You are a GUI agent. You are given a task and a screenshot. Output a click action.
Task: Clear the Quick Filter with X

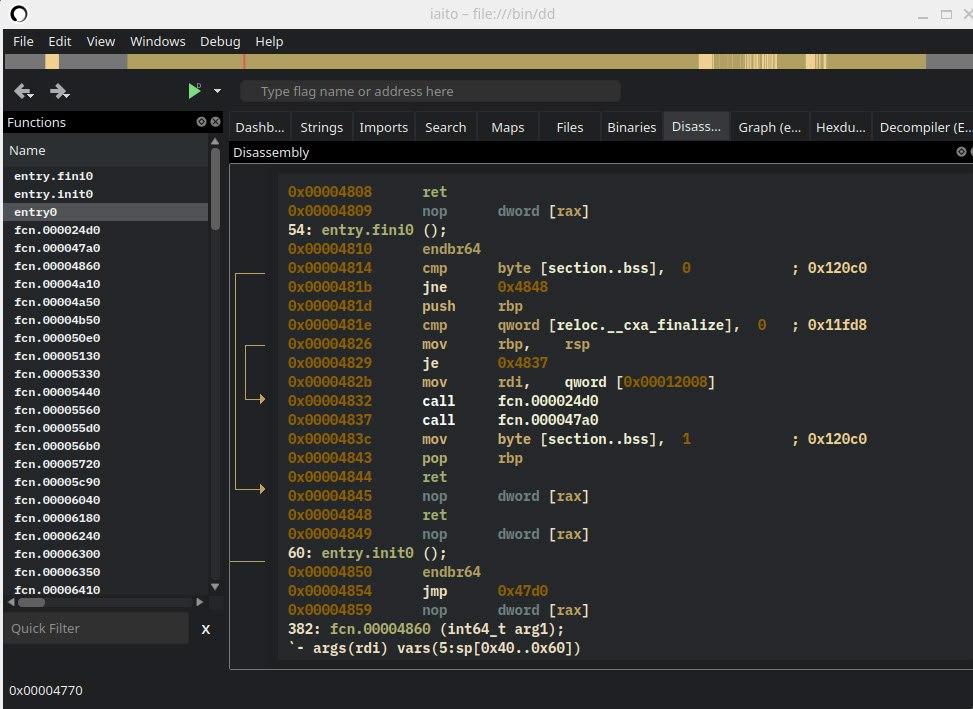[206, 629]
